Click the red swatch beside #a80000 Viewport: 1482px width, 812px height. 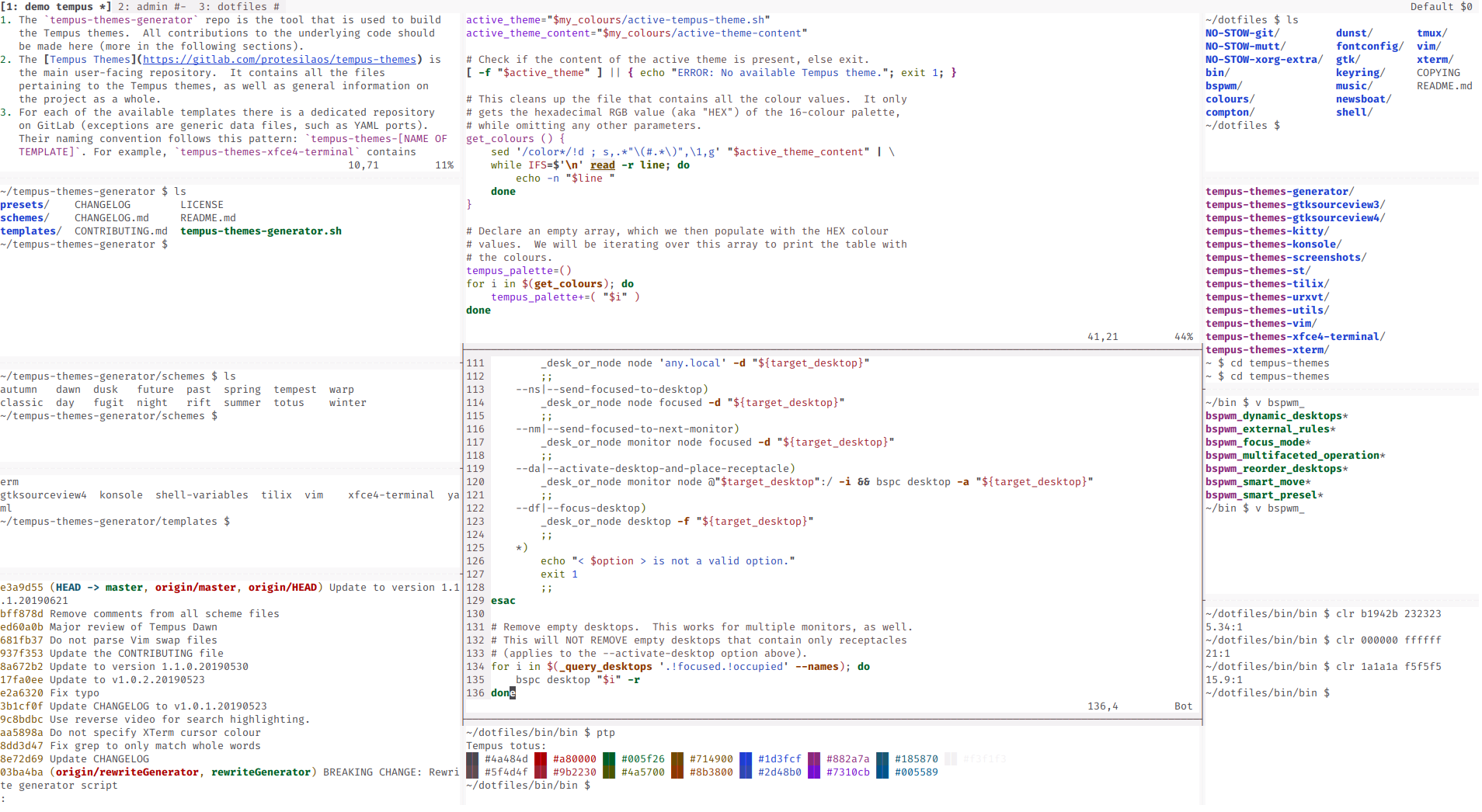541,758
